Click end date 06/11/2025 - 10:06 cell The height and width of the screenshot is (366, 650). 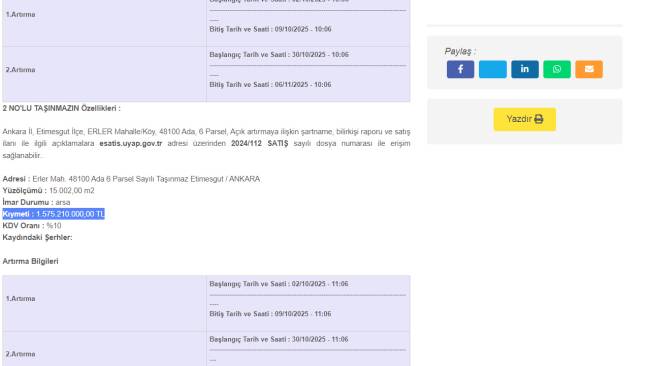click(x=270, y=85)
